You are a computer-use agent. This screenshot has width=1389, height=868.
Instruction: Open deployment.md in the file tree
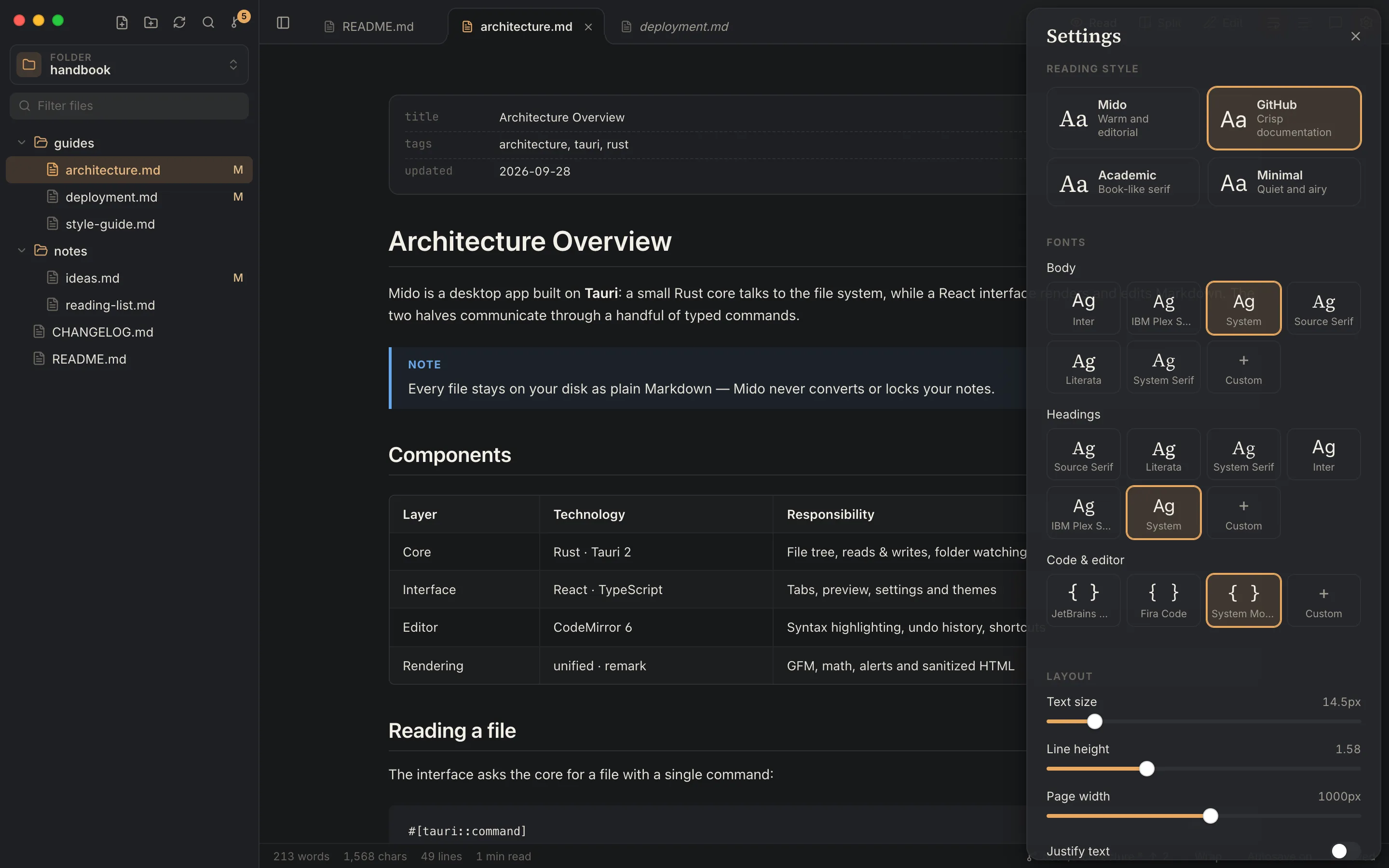coord(129,197)
